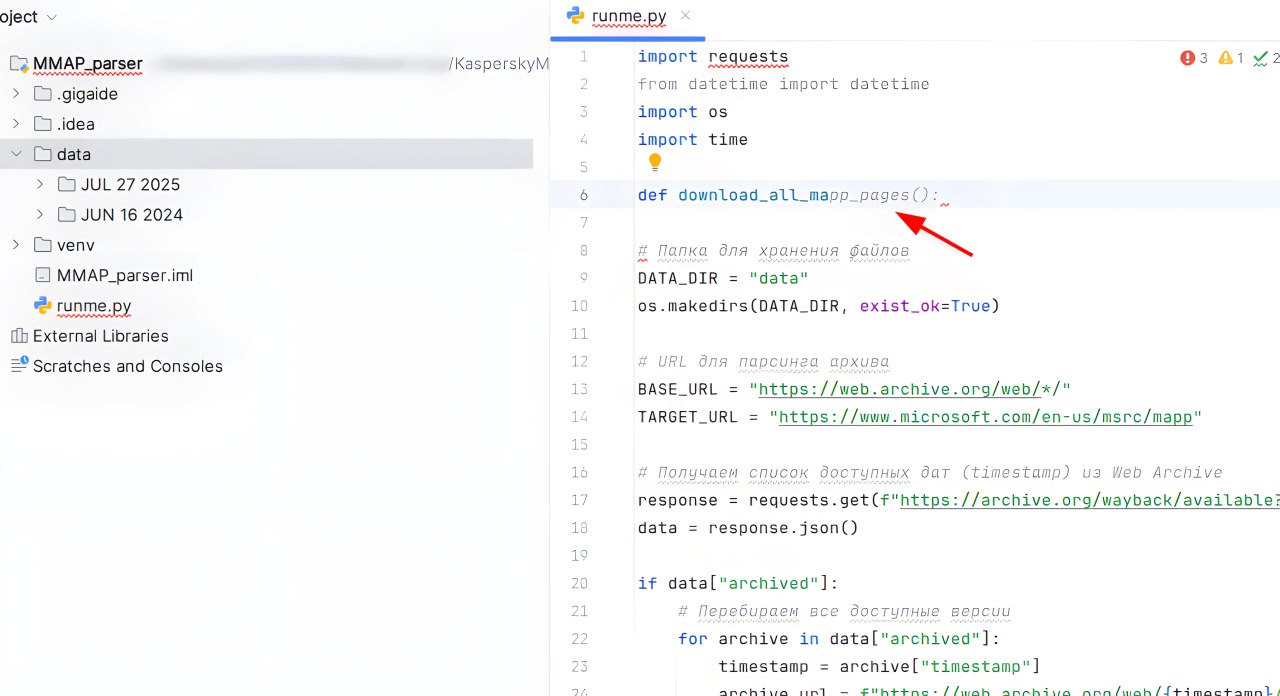Select the JUN 16 2024 folder
Screen dimensions: 1280x696
[x=131, y=215]
